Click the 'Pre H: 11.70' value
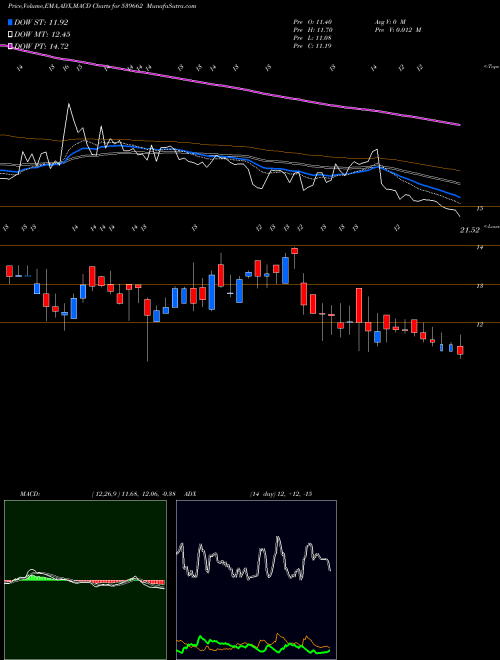The height and width of the screenshot is (660, 500). (313, 30)
